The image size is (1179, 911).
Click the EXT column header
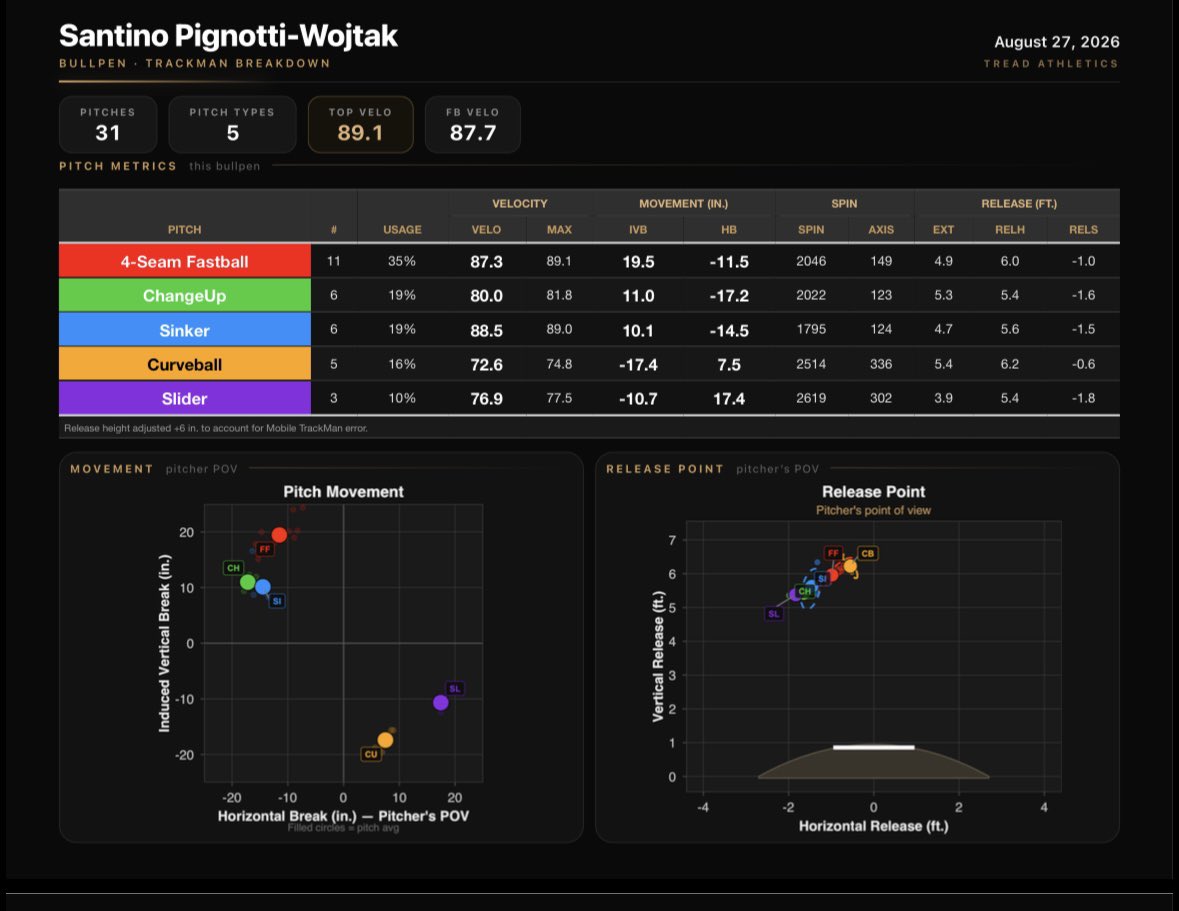tap(944, 230)
